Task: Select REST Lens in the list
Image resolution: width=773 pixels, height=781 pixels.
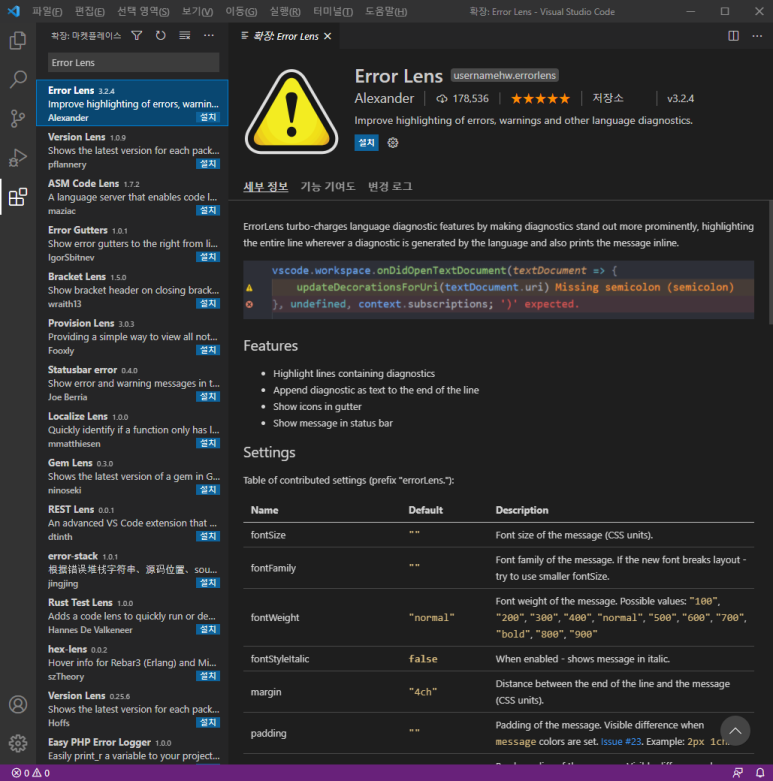Action: pos(132,522)
